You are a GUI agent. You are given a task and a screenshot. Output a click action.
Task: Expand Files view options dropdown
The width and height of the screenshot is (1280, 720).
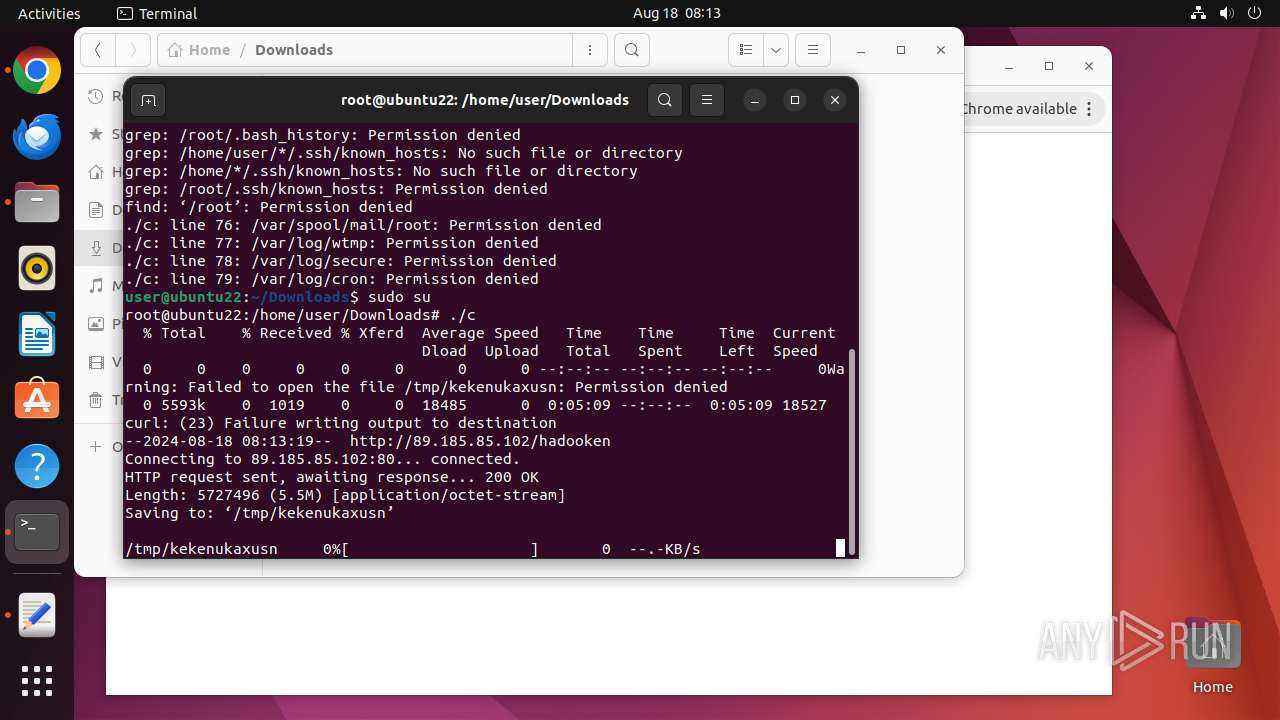776,50
